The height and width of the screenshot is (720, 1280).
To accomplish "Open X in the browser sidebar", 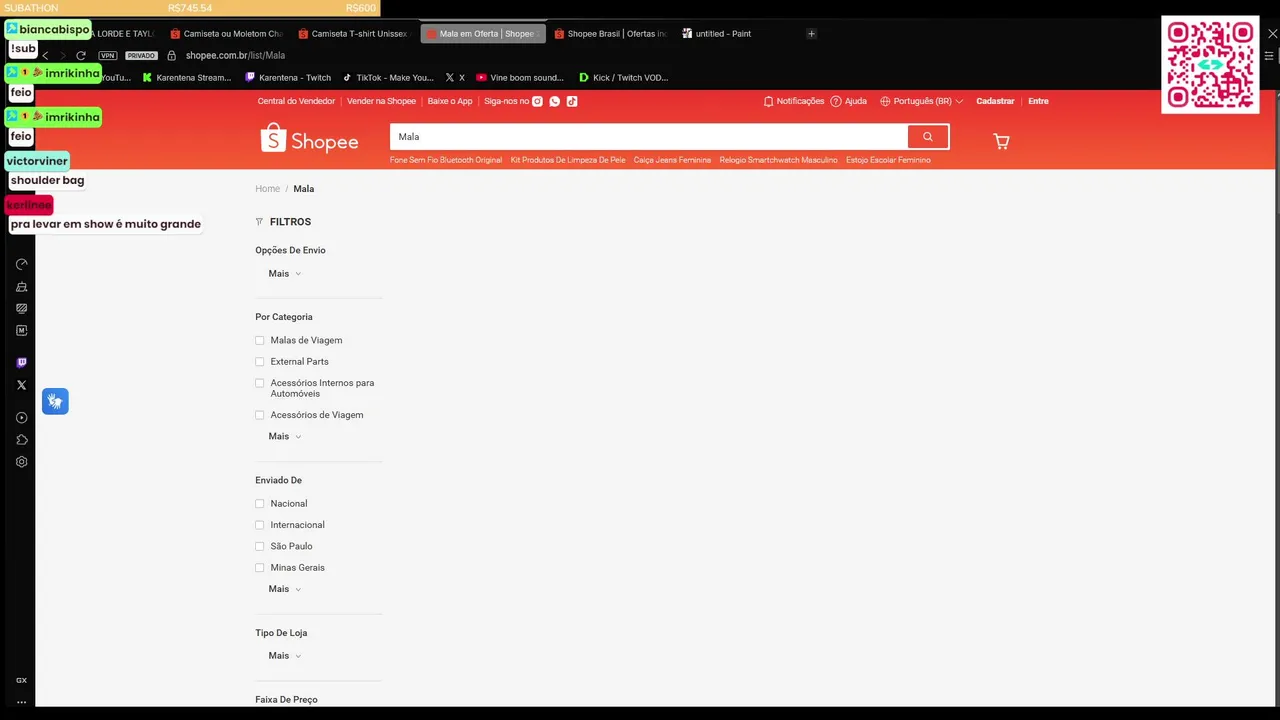I will click(x=21, y=385).
